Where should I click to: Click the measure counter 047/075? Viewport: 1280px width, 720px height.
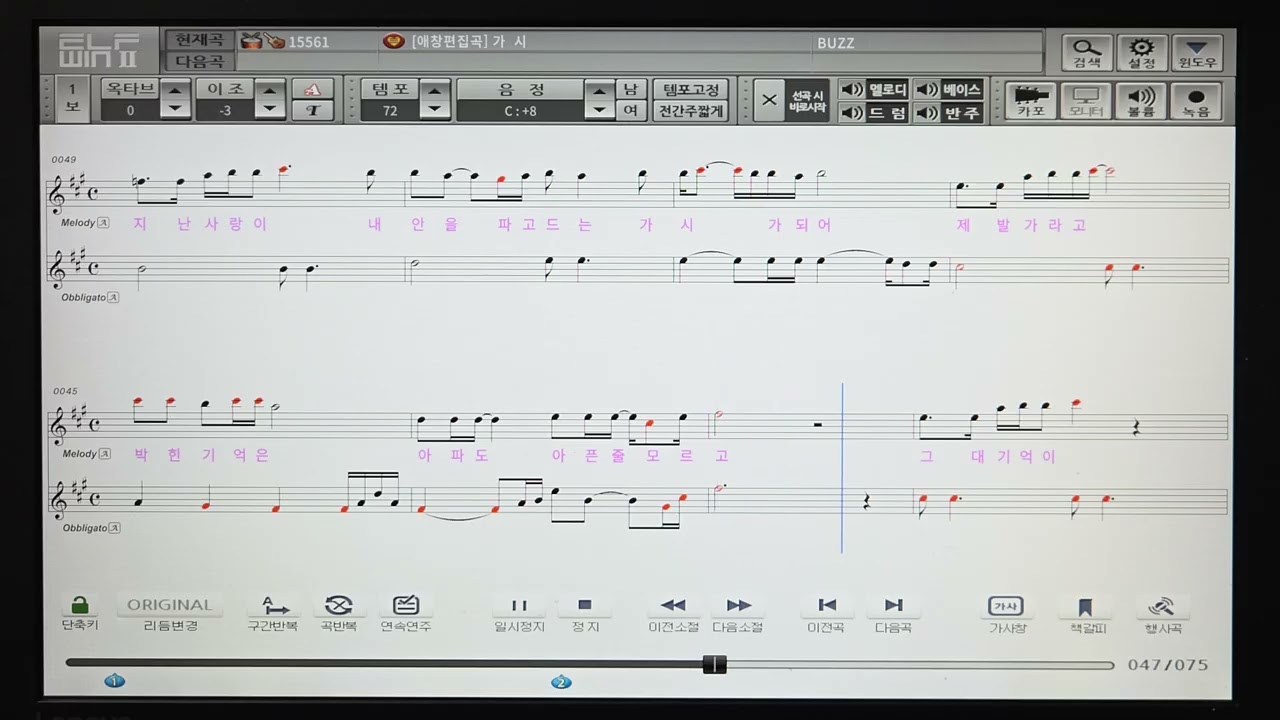point(1168,665)
